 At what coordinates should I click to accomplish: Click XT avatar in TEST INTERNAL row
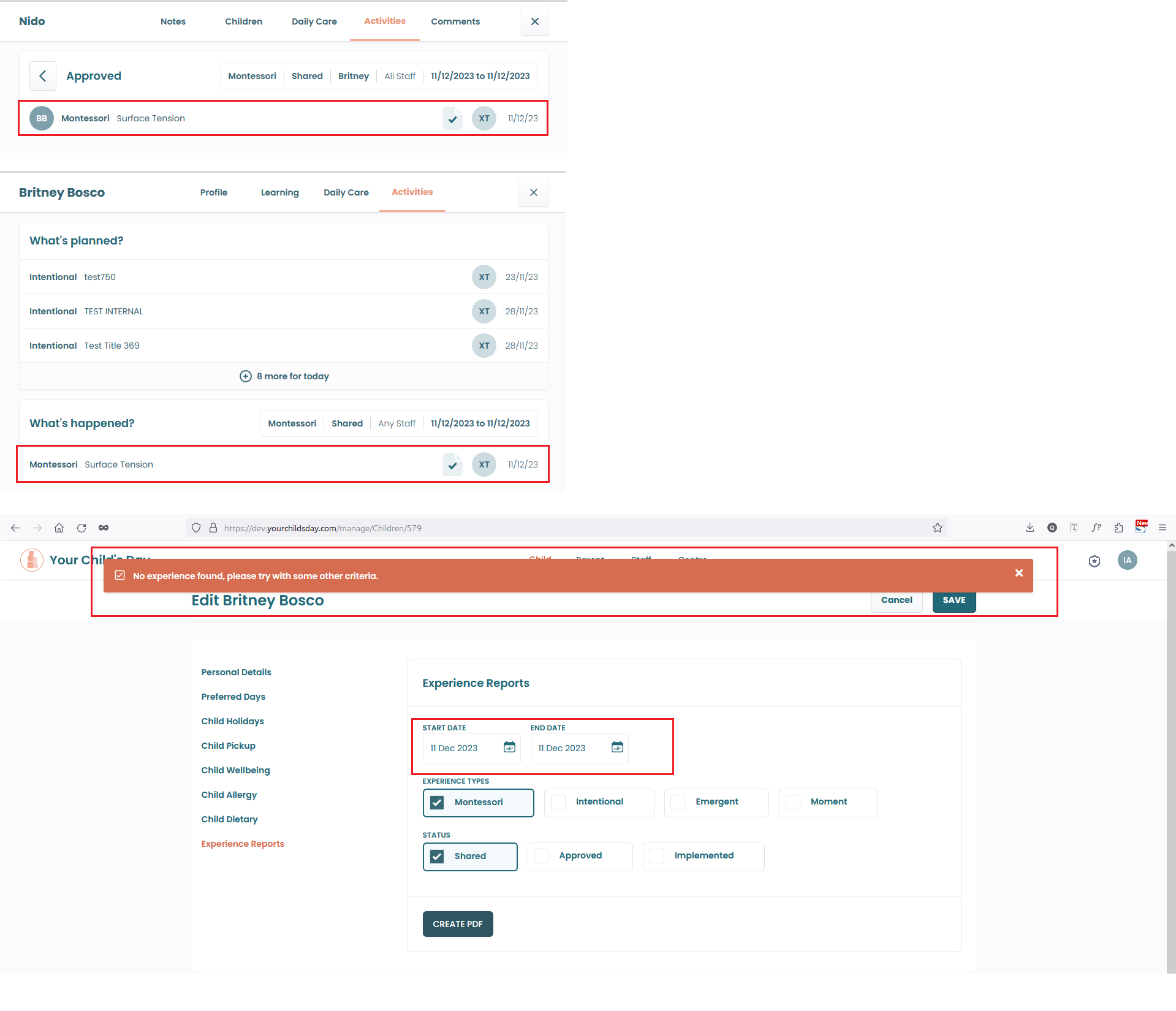pos(484,311)
